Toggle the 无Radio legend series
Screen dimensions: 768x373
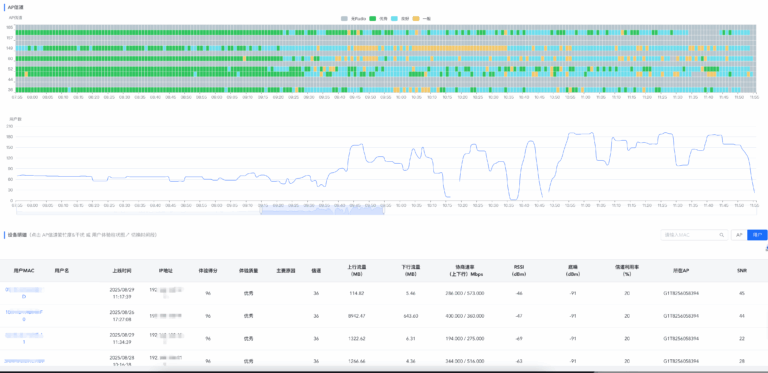coord(354,18)
